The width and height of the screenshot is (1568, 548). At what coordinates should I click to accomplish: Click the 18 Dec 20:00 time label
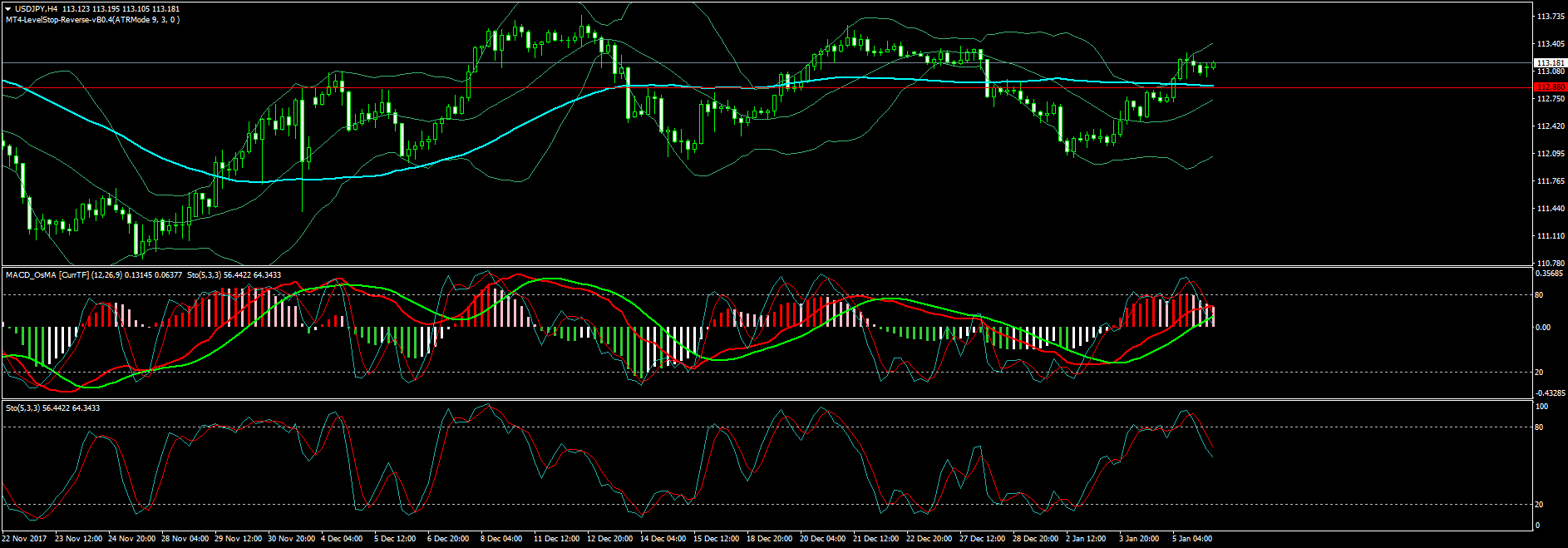[770, 539]
